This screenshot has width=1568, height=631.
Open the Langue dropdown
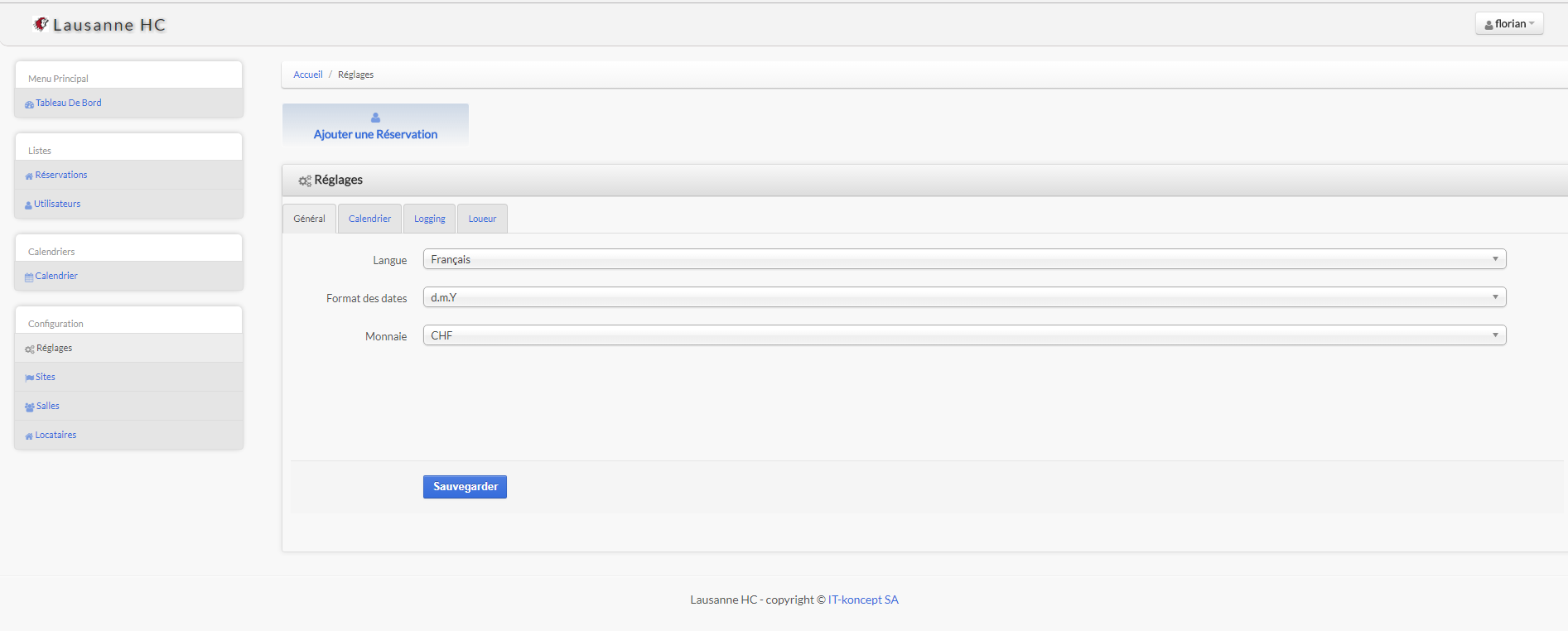tap(963, 259)
